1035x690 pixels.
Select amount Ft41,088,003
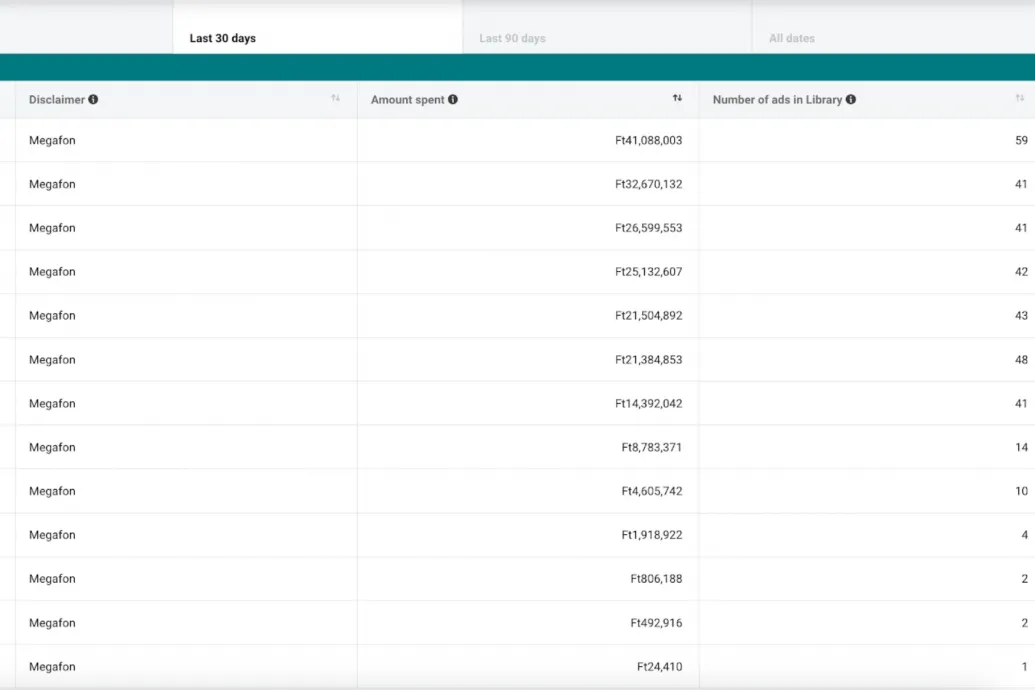648,141
